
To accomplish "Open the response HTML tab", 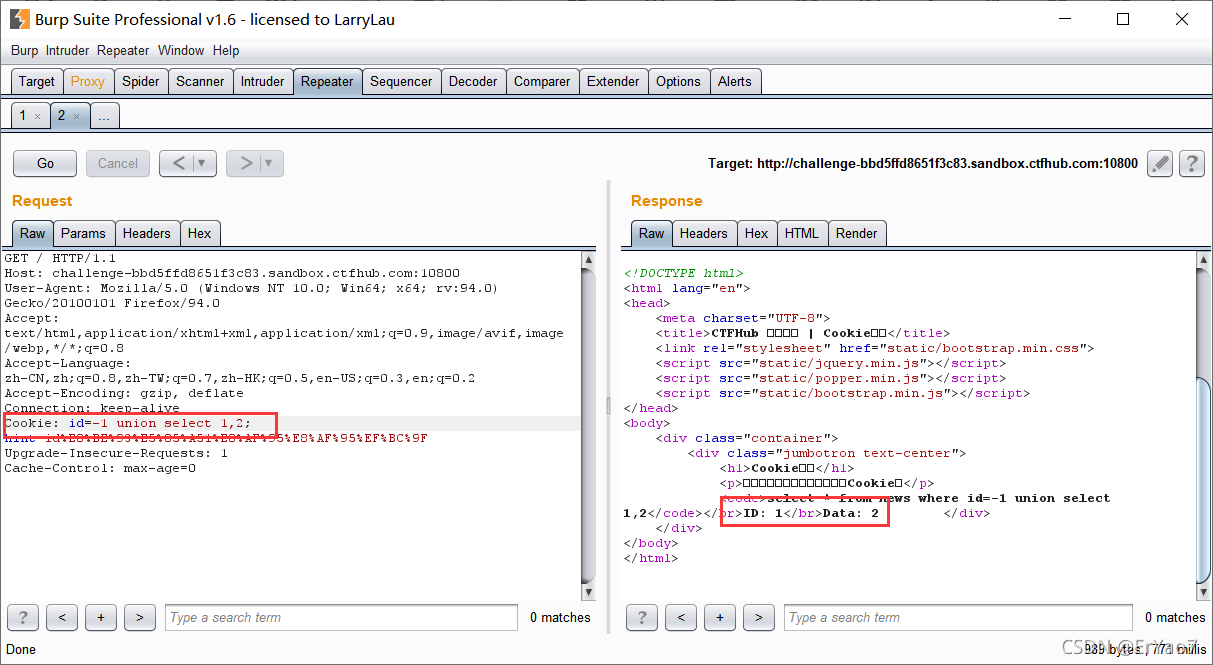I will click(x=802, y=233).
